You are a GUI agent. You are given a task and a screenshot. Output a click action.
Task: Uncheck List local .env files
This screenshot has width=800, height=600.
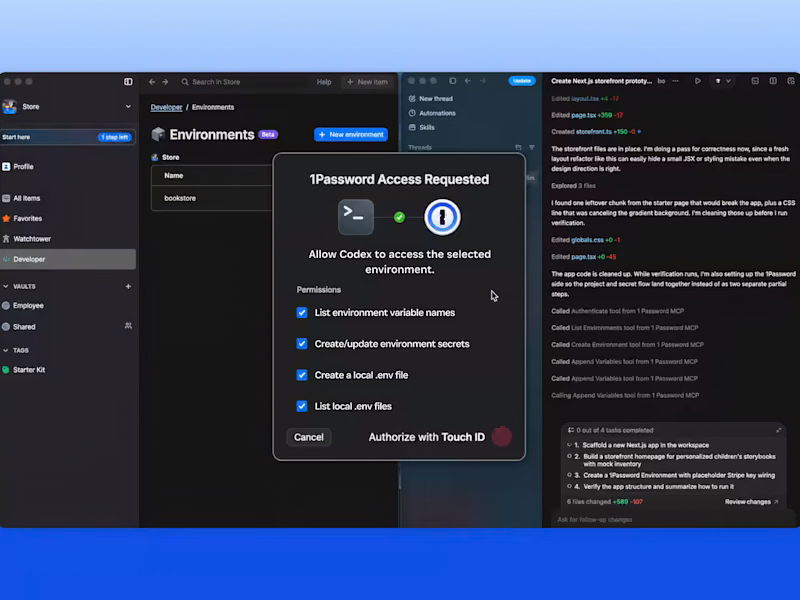tap(302, 406)
